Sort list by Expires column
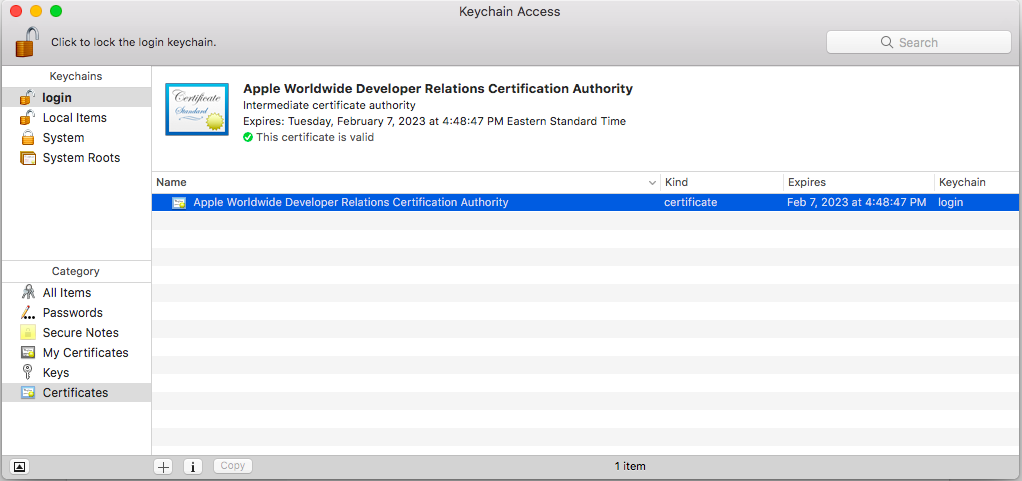This screenshot has width=1022, height=481. pos(858,182)
